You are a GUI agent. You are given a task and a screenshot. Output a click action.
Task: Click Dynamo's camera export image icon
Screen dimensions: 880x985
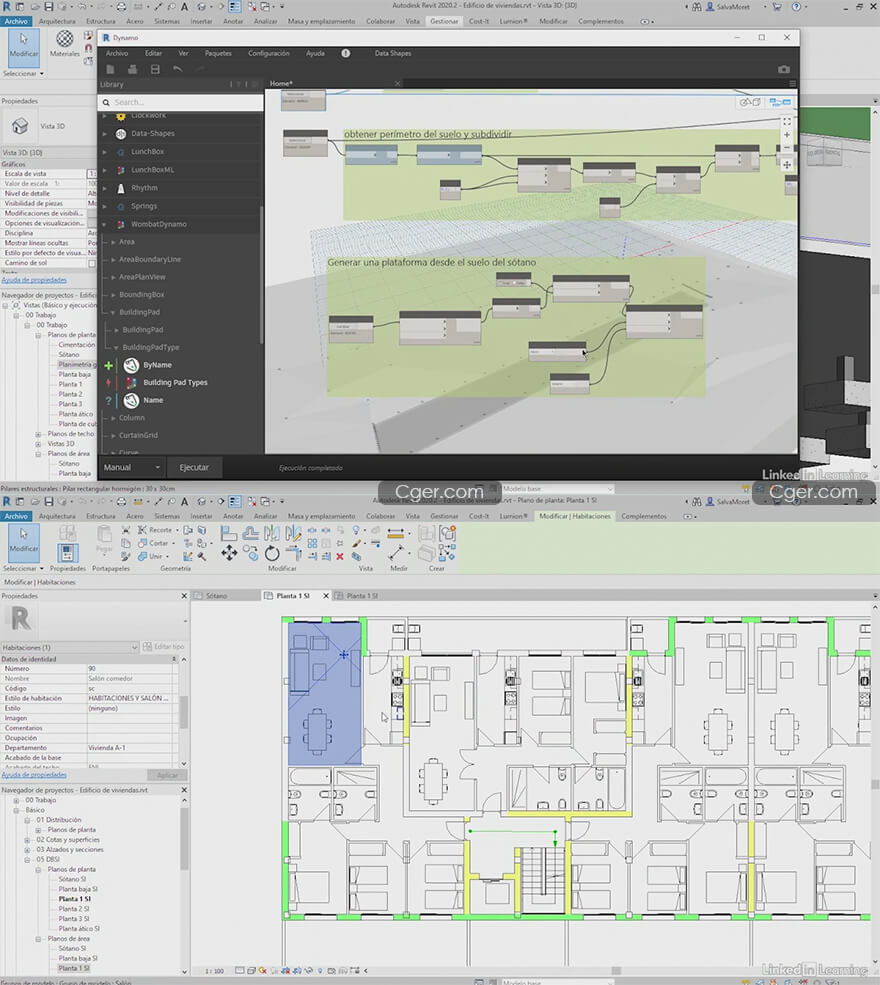(x=784, y=69)
